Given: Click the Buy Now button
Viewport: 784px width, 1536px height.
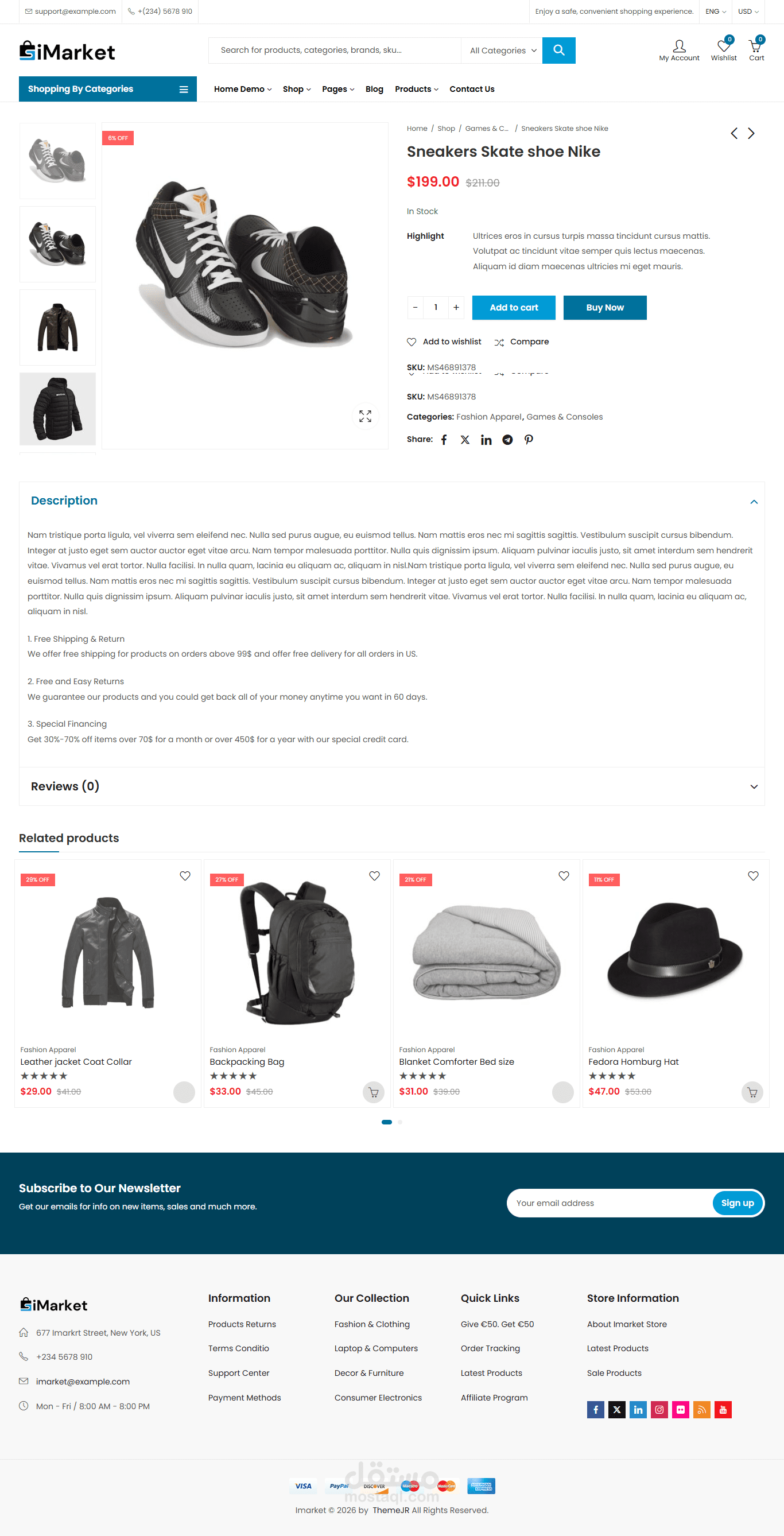Looking at the screenshot, I should [x=604, y=308].
